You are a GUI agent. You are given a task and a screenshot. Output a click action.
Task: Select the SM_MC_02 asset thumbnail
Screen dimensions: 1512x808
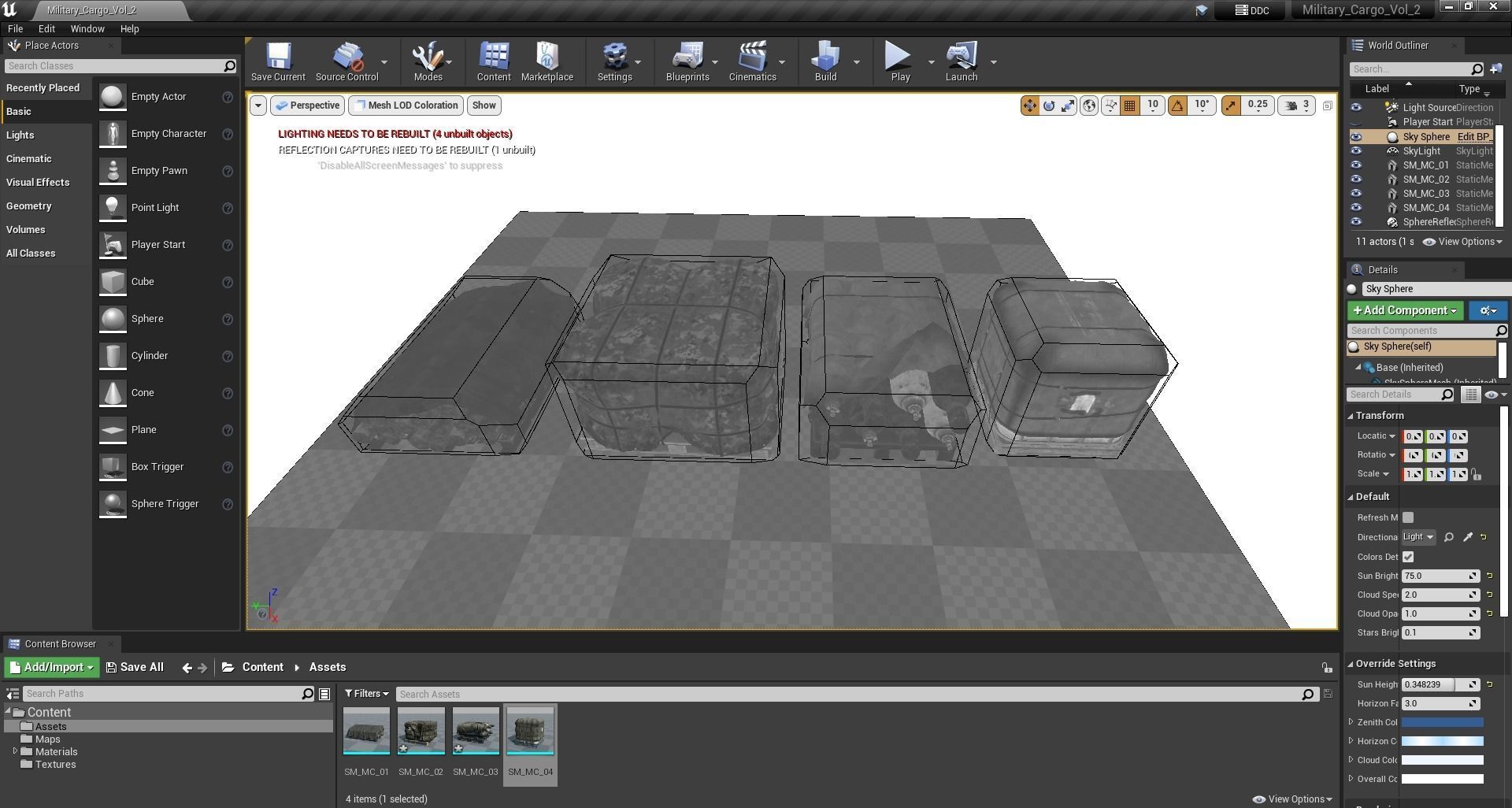click(421, 731)
